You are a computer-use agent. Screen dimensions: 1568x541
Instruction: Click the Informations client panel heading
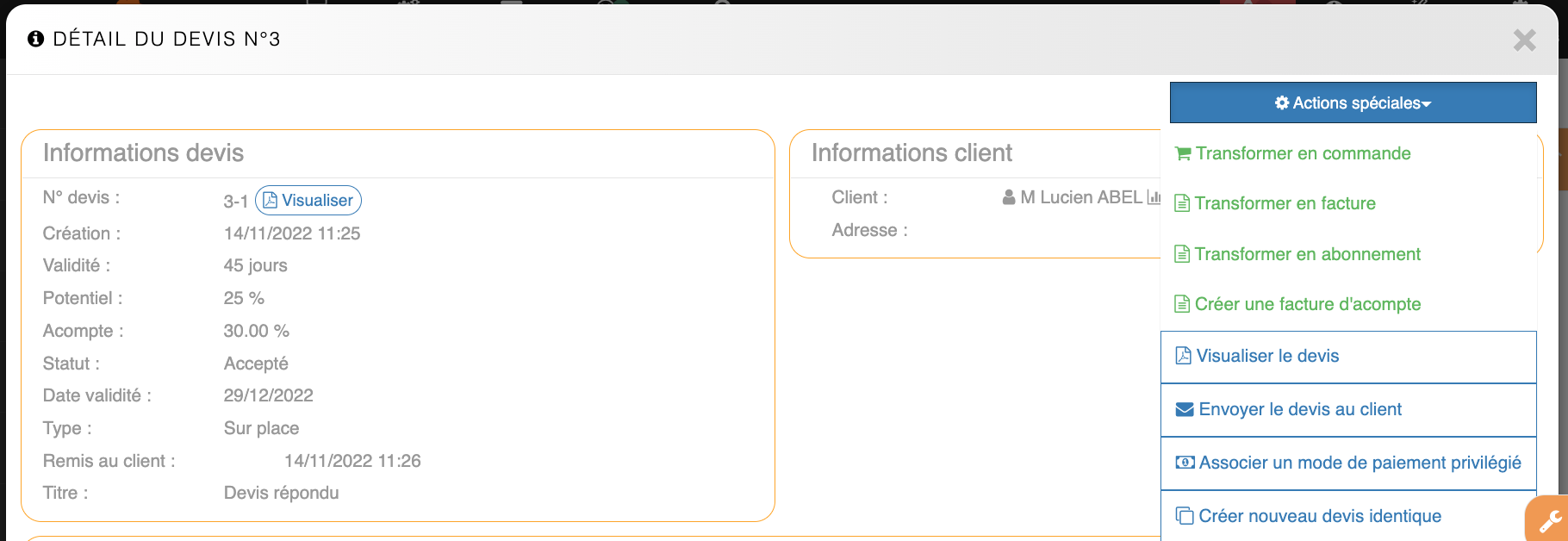(x=912, y=153)
